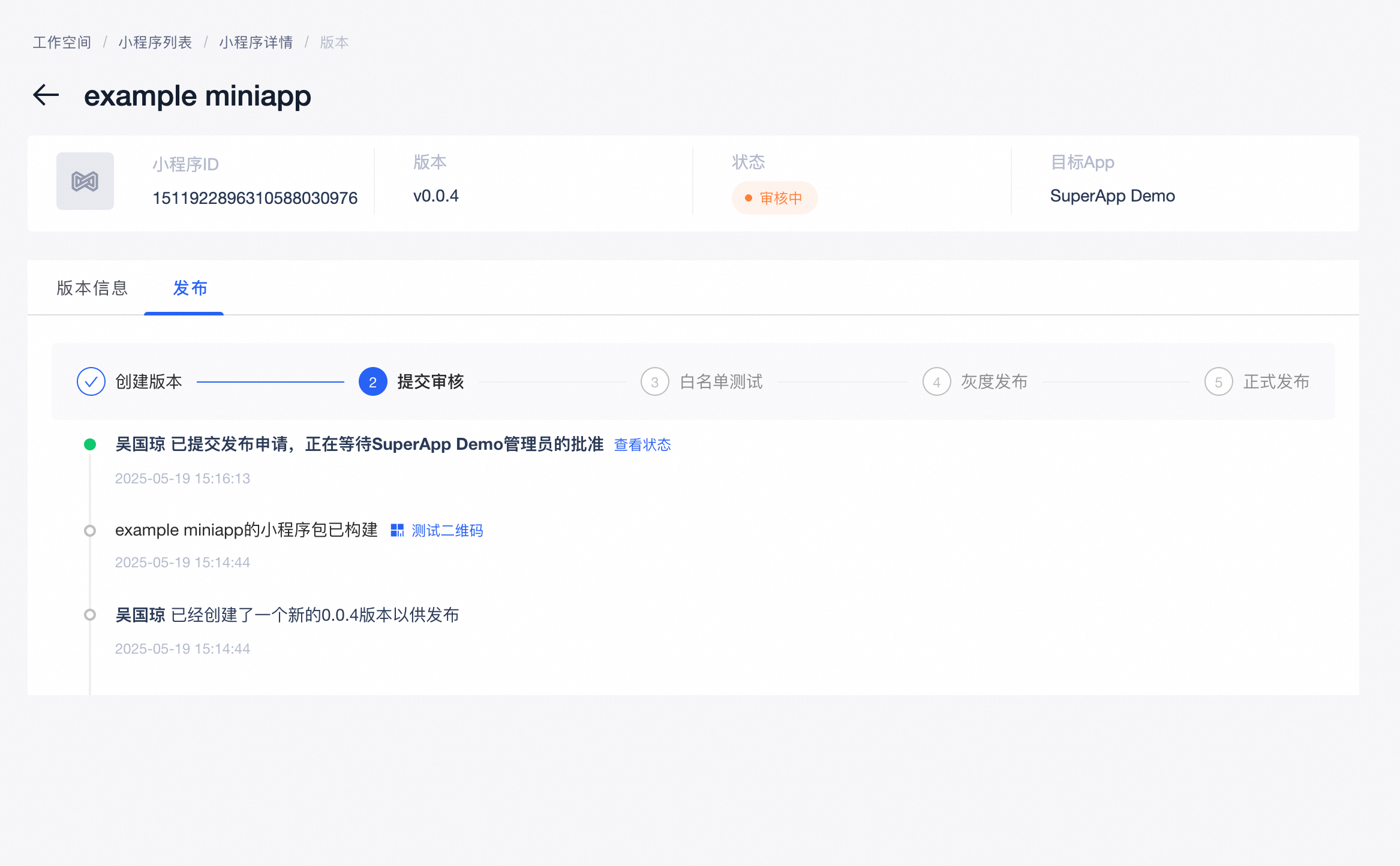Click the back arrow icon
This screenshot has height=866, width=1400.
point(46,95)
